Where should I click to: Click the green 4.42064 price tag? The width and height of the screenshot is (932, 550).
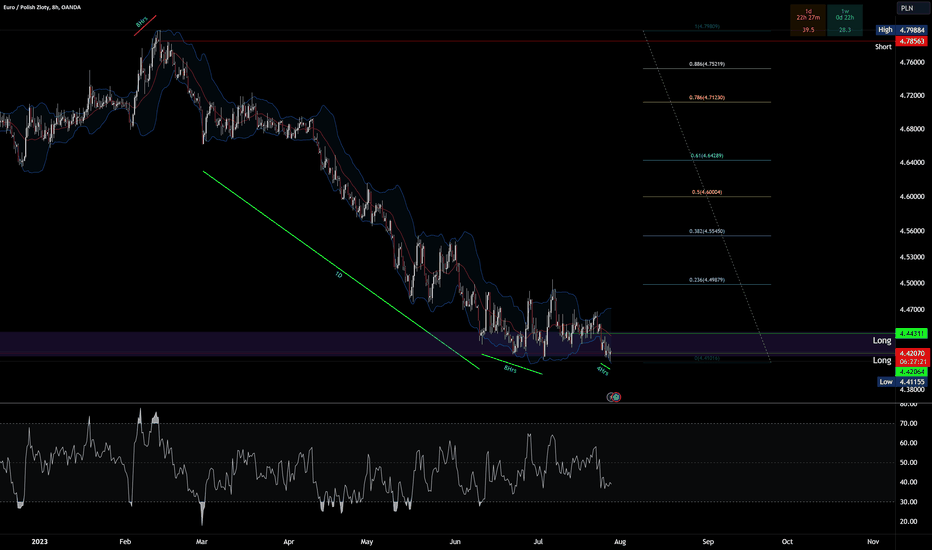point(911,372)
